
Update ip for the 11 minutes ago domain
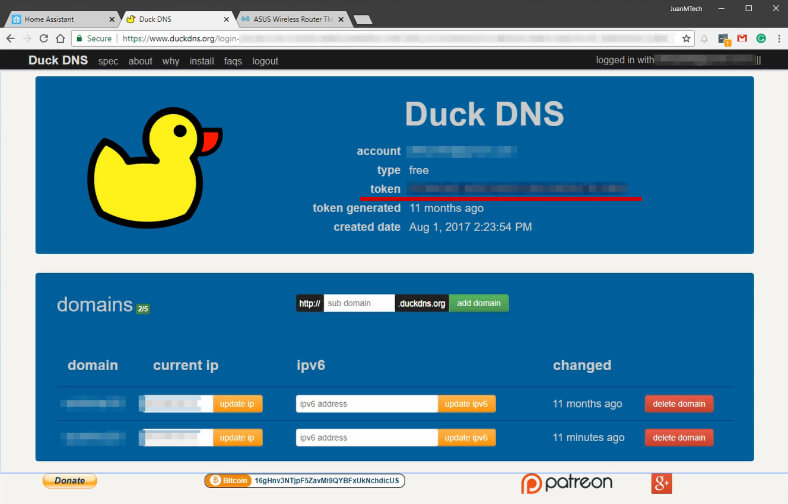coord(237,438)
